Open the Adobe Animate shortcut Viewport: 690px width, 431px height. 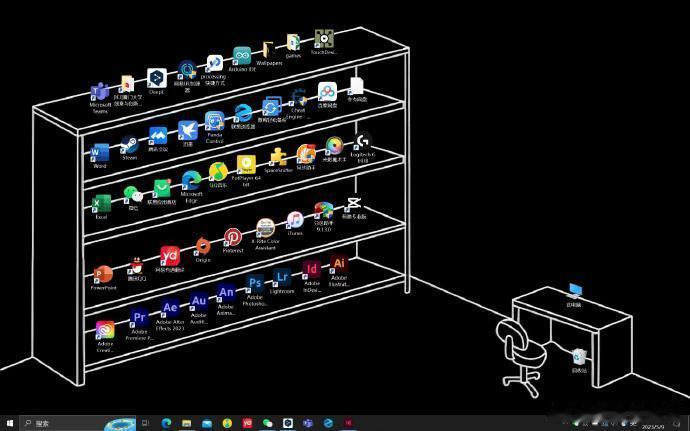[x=226, y=293]
